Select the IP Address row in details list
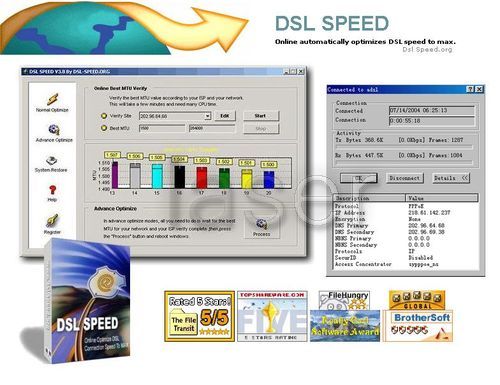 [x=406, y=213]
